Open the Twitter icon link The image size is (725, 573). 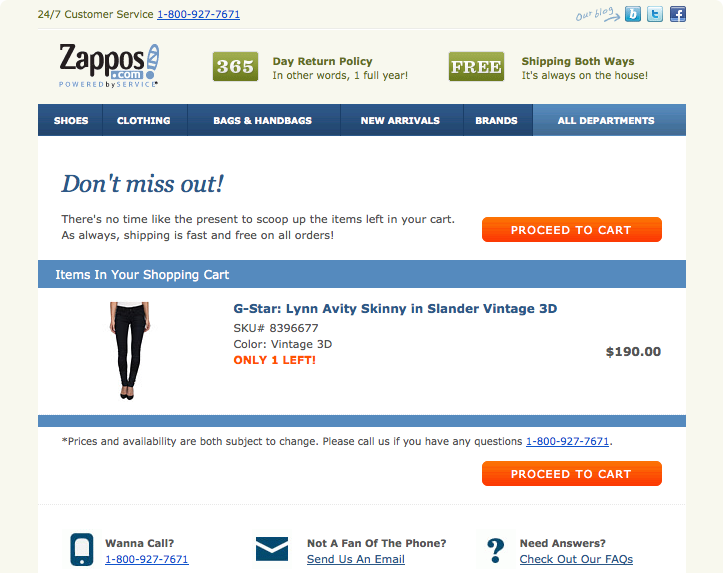point(655,14)
